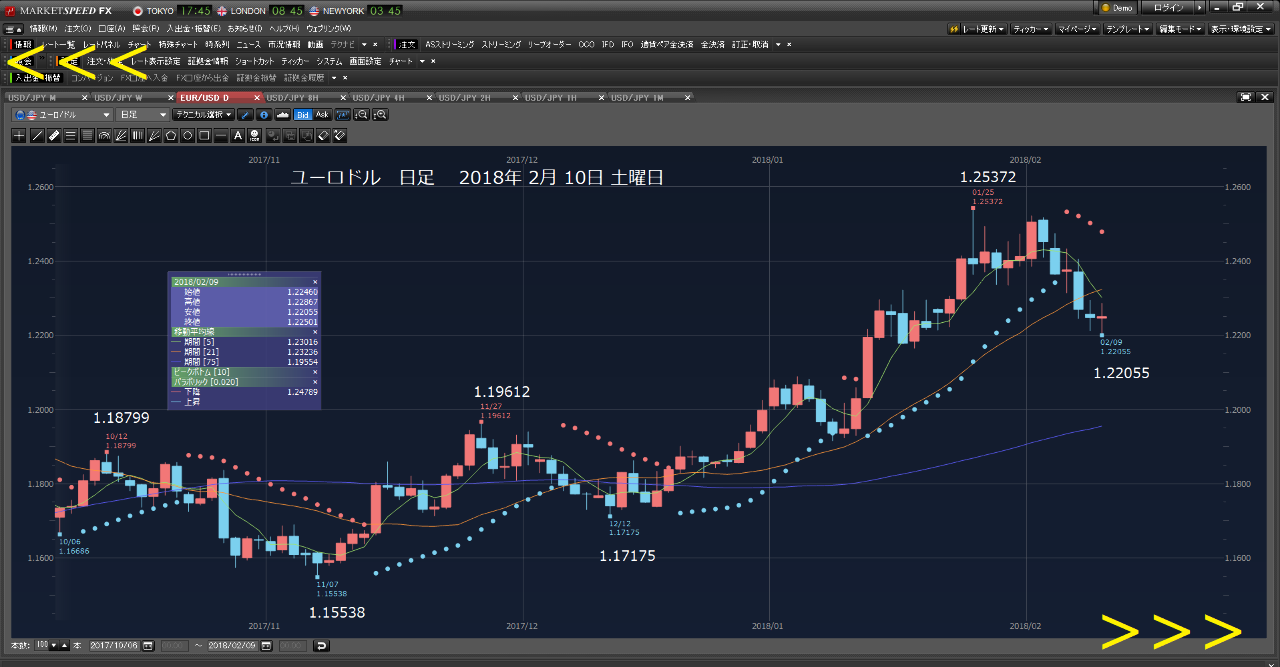Switch the chart to Ask price mode
The height and width of the screenshot is (667, 1280).
click(322, 114)
